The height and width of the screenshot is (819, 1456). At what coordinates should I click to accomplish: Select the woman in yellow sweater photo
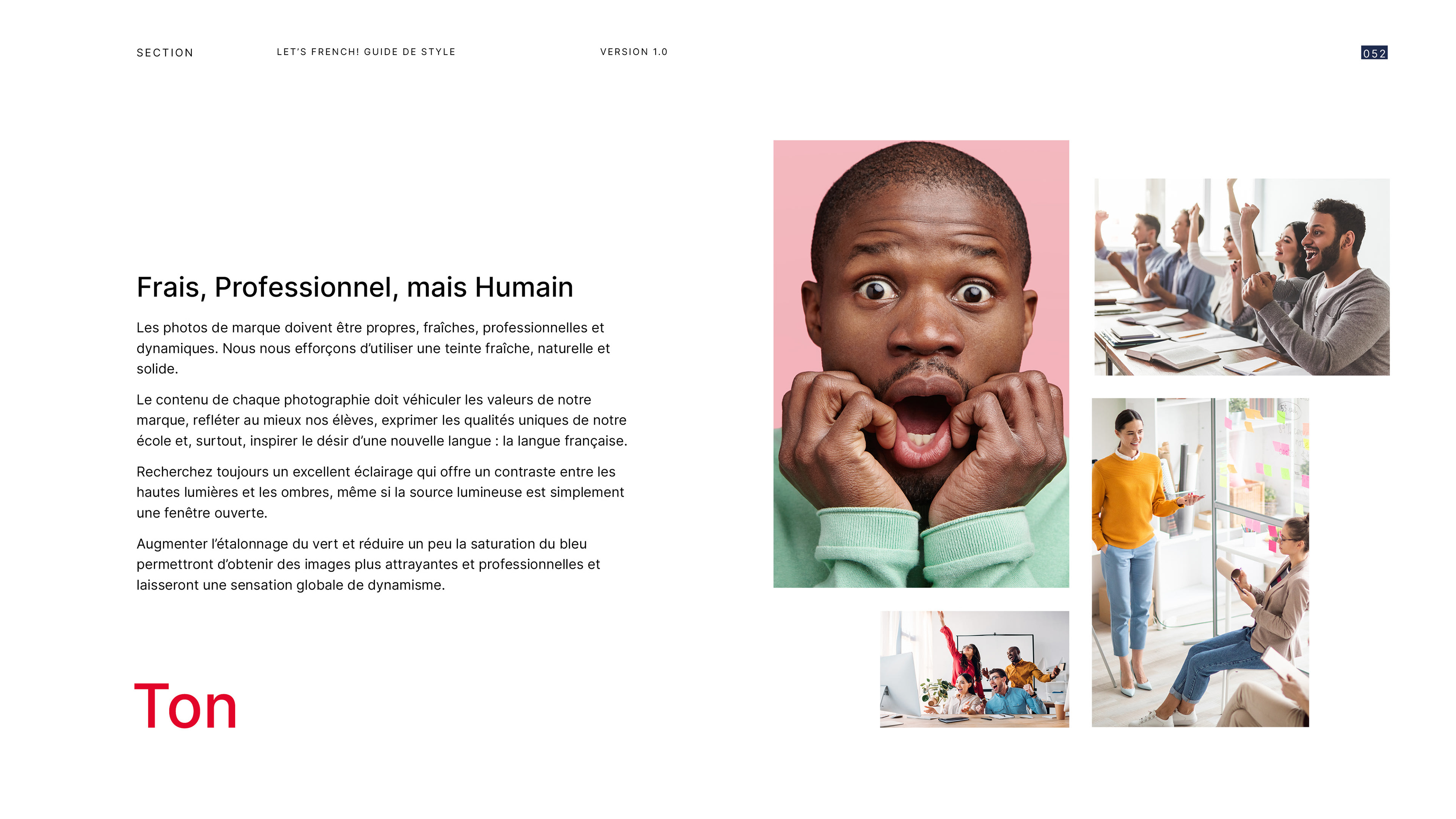pyautogui.click(x=1200, y=562)
